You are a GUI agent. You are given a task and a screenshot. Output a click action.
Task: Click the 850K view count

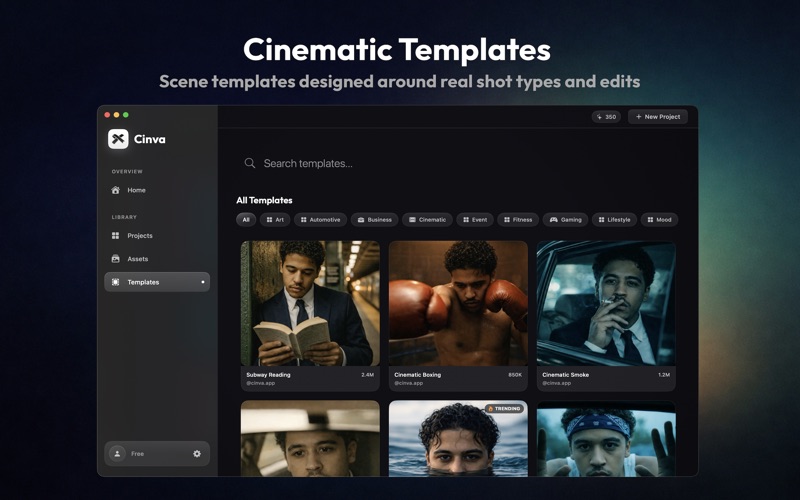coord(515,374)
